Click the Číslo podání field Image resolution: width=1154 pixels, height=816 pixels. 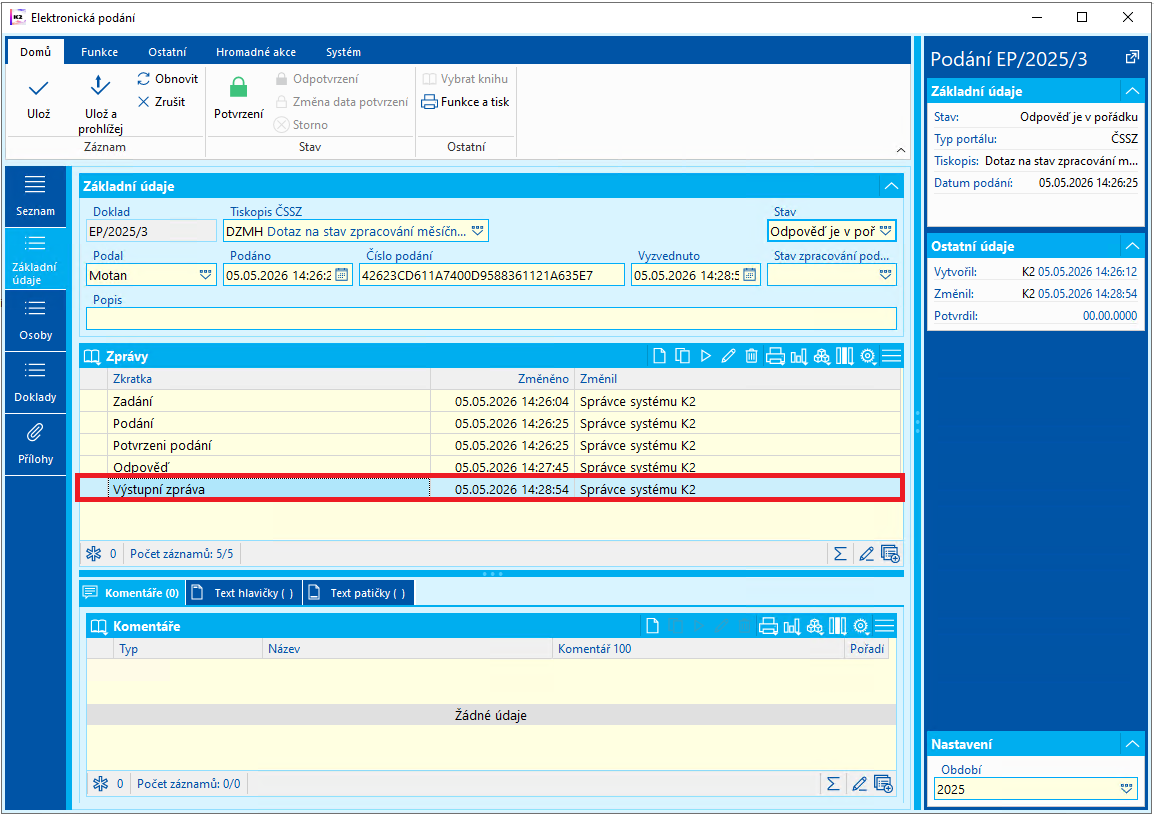pos(492,275)
